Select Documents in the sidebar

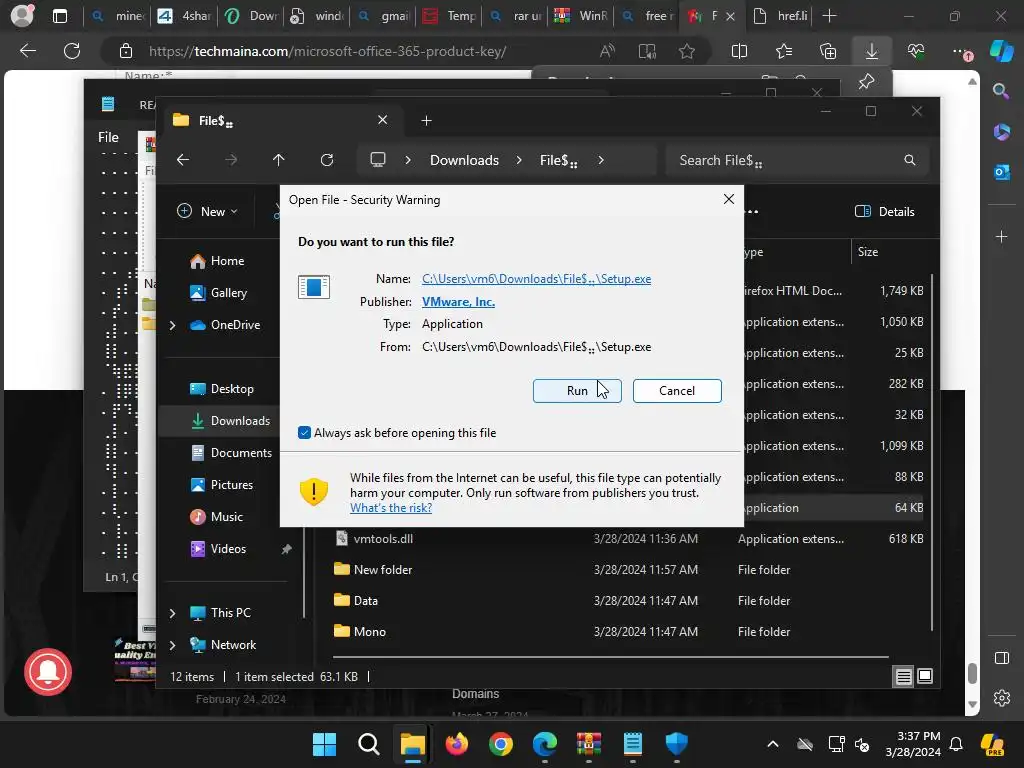pos(231,453)
